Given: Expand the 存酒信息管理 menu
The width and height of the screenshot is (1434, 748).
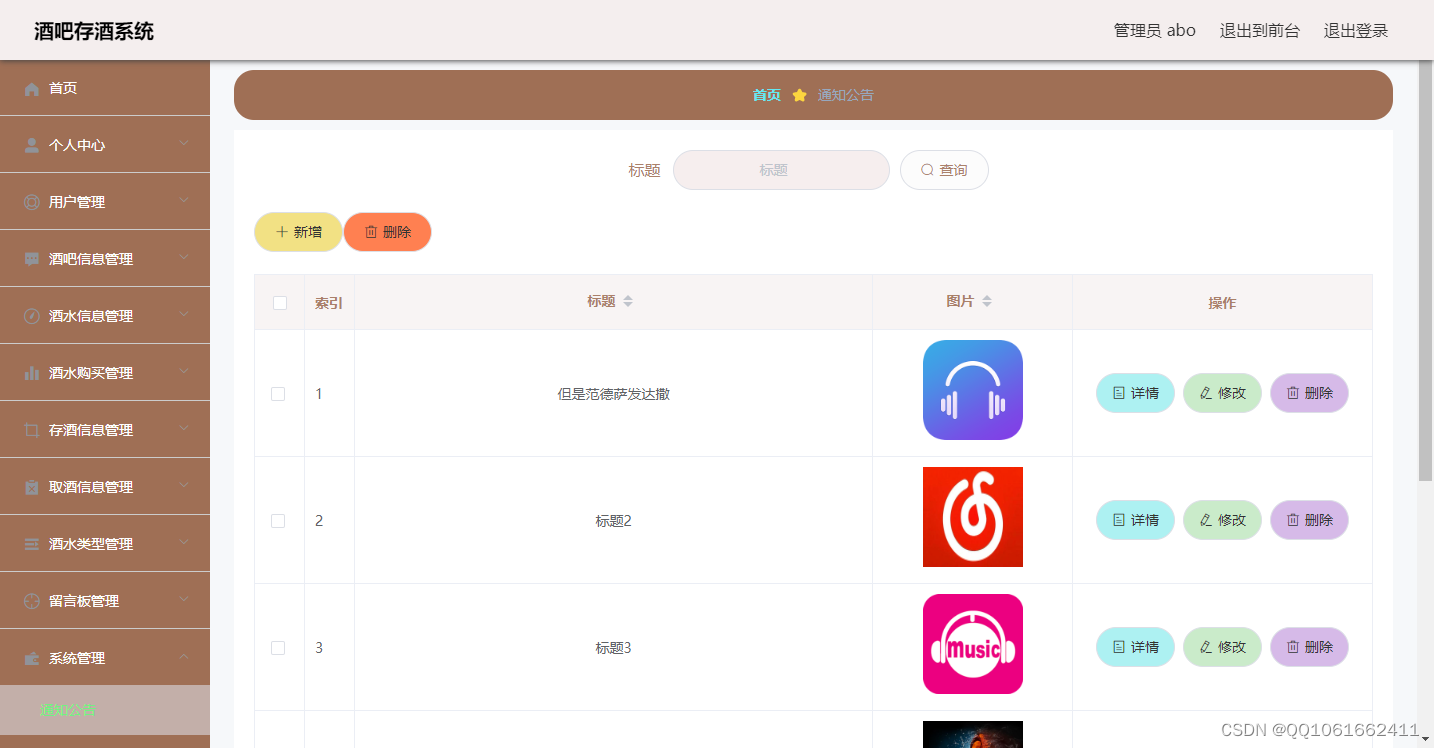Looking at the screenshot, I should click(x=105, y=429).
